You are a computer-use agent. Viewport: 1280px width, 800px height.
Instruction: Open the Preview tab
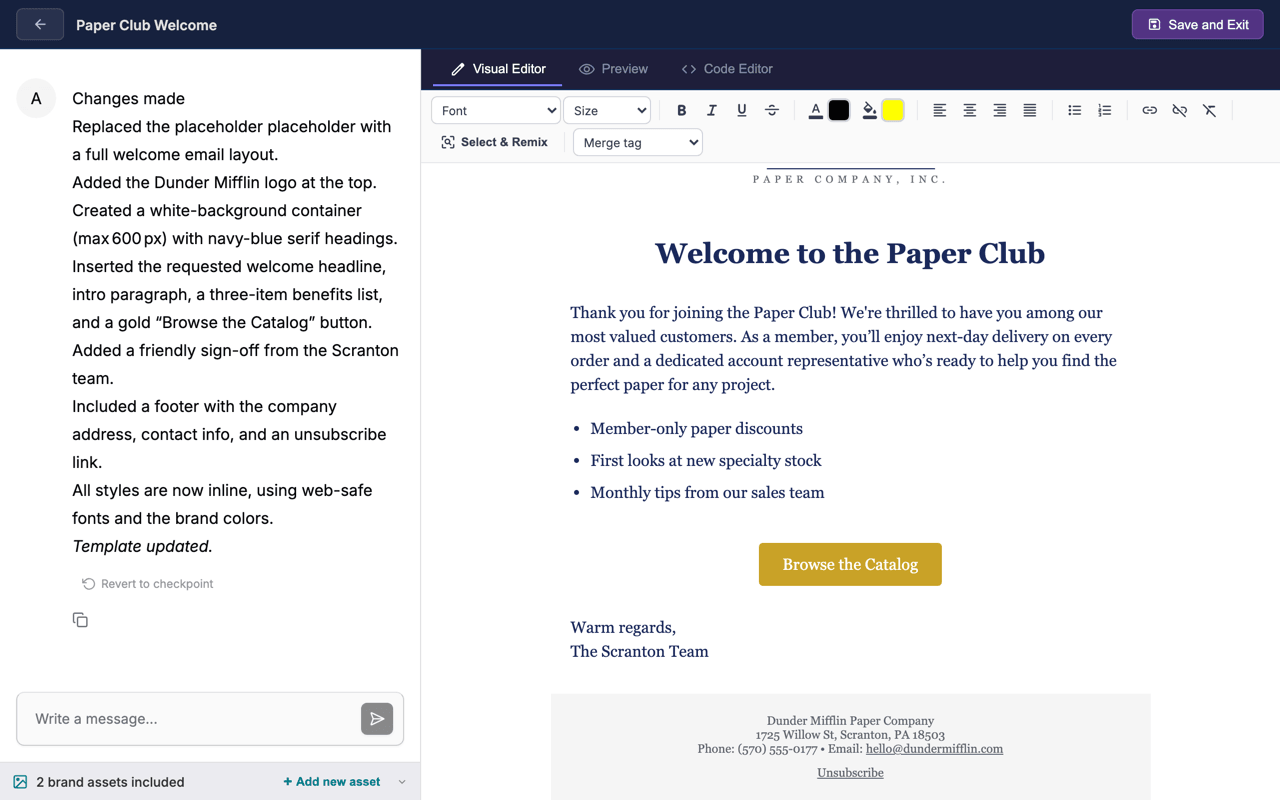(x=613, y=69)
